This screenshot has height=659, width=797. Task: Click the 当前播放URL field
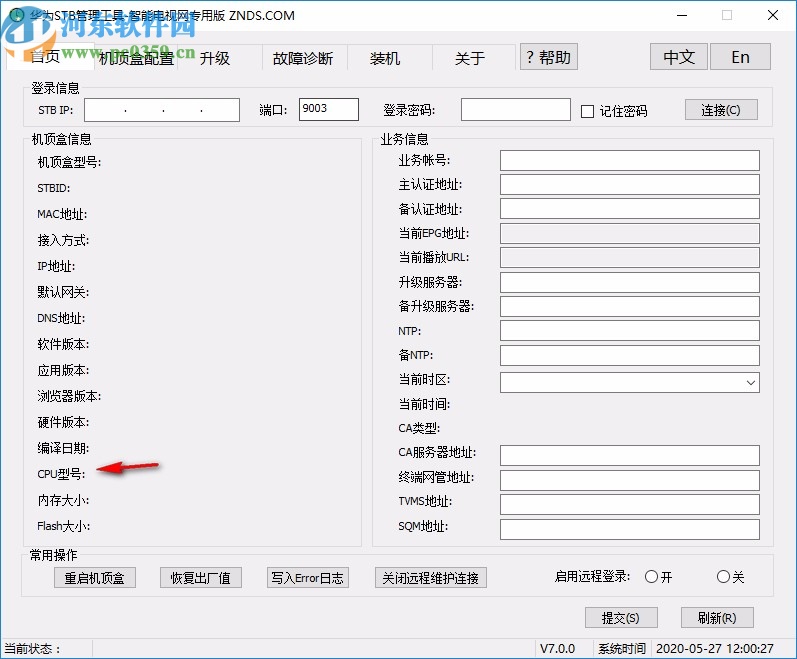click(629, 258)
